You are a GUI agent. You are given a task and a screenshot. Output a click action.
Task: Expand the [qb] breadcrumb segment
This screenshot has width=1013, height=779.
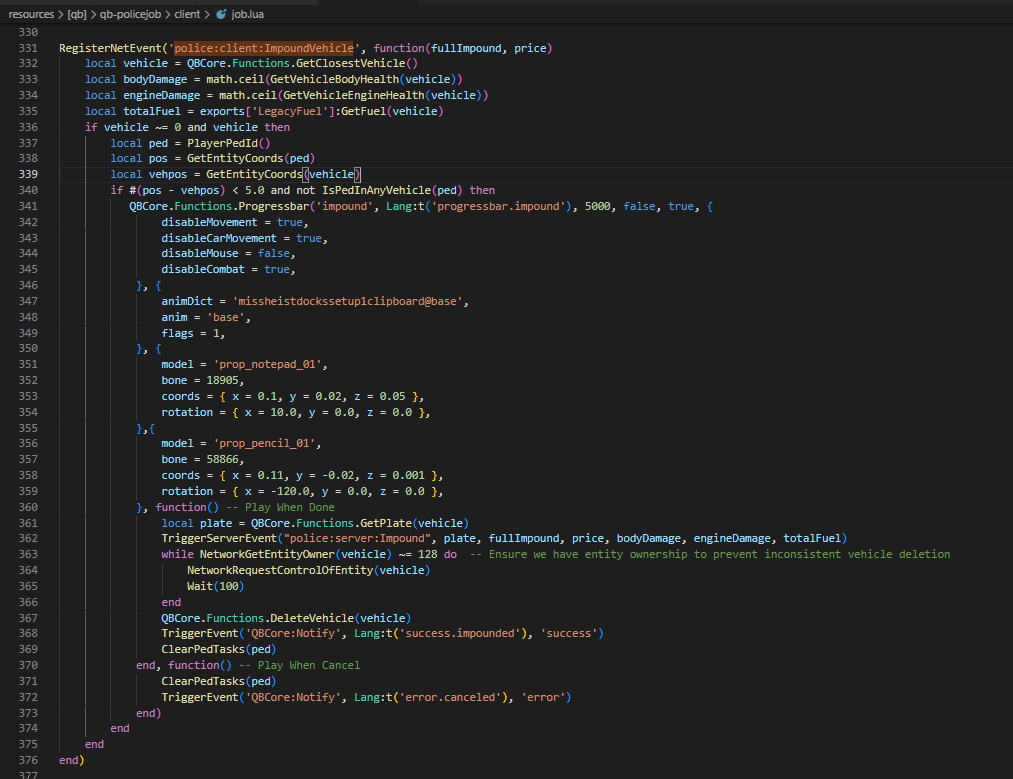tap(76, 15)
